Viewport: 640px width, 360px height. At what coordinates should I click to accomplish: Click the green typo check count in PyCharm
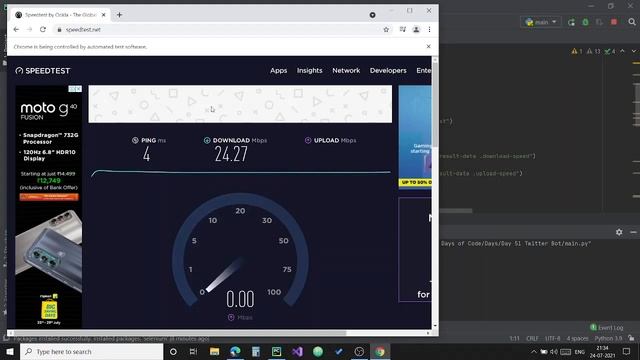(610, 51)
